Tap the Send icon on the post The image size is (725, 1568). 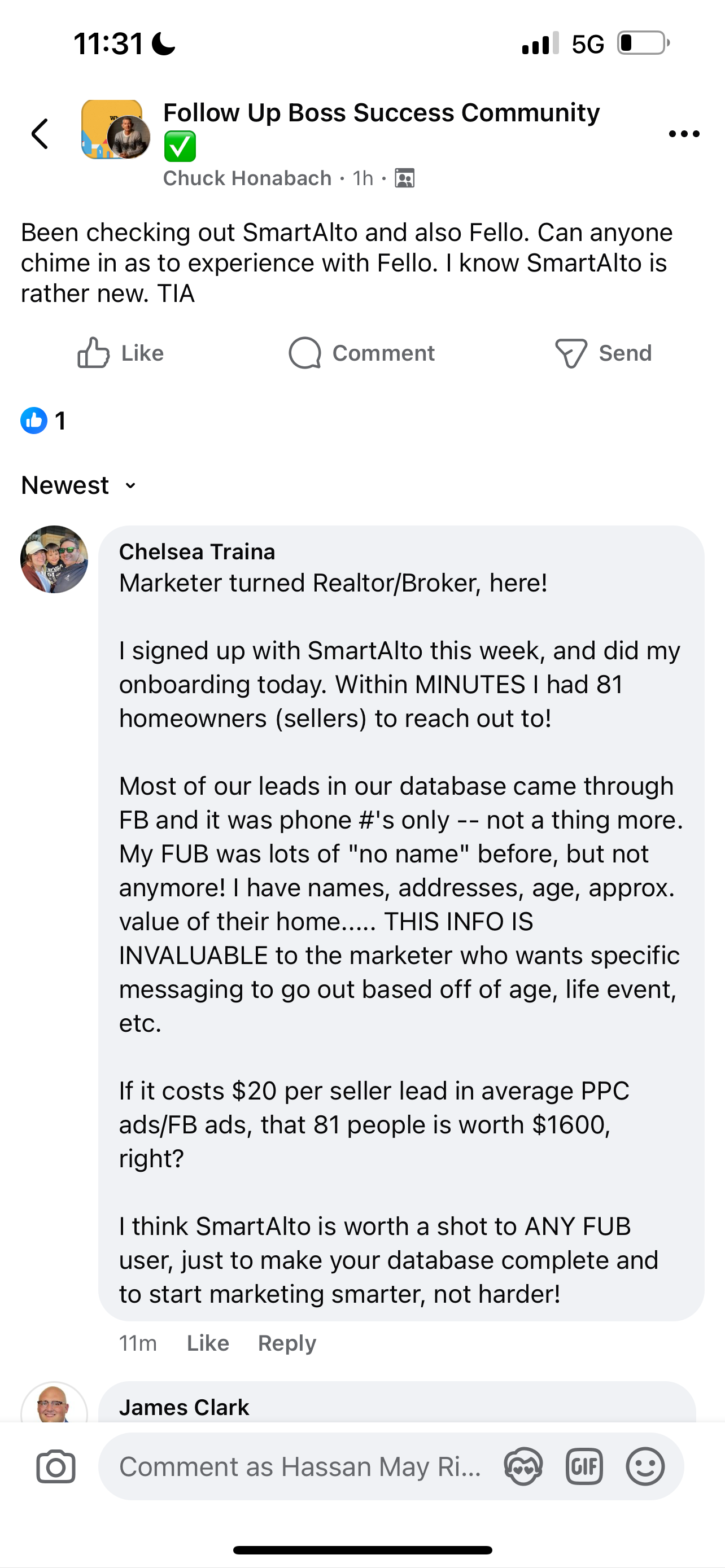tap(571, 353)
